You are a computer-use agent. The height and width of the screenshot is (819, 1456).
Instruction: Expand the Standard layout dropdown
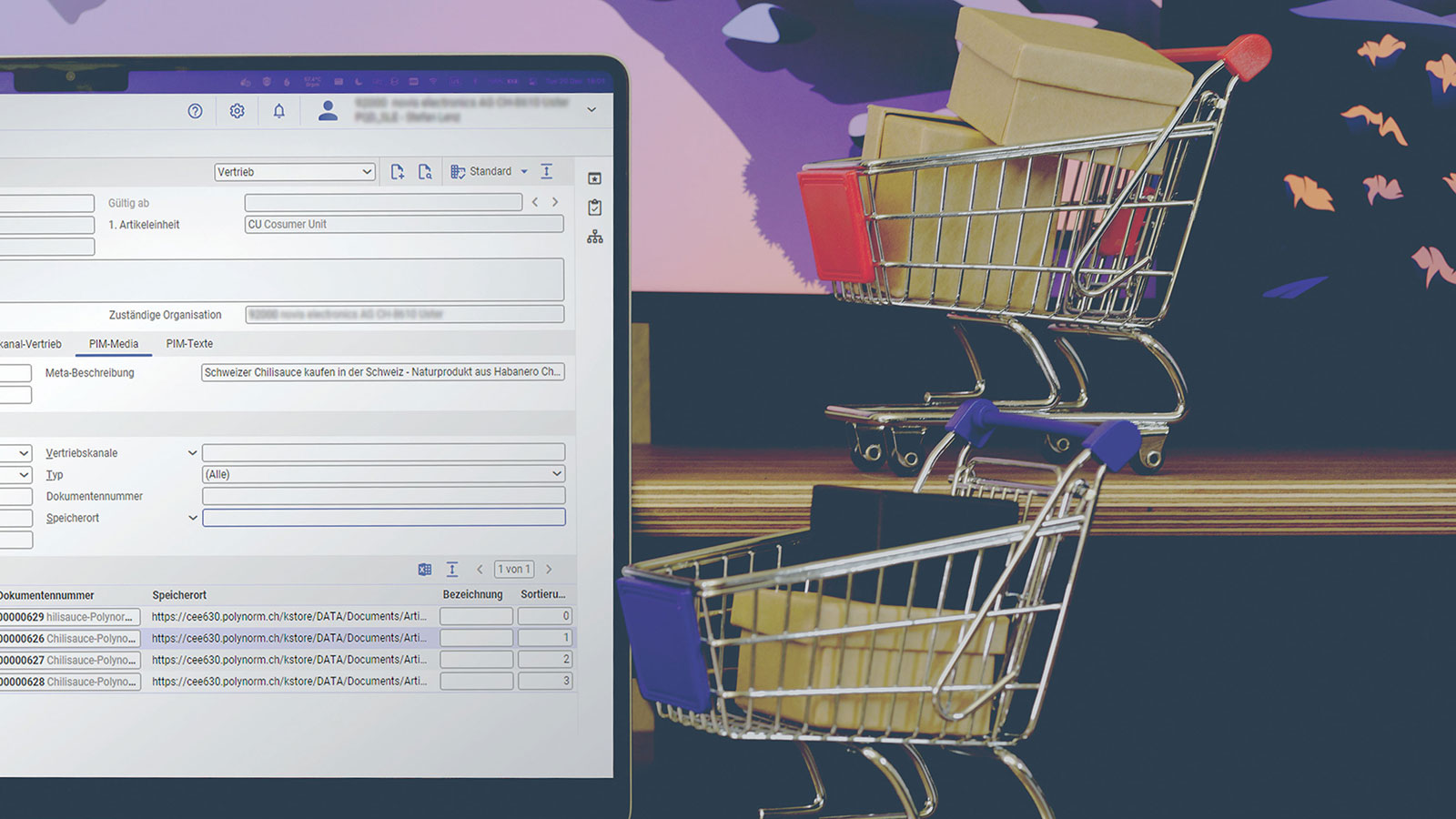coord(523,172)
